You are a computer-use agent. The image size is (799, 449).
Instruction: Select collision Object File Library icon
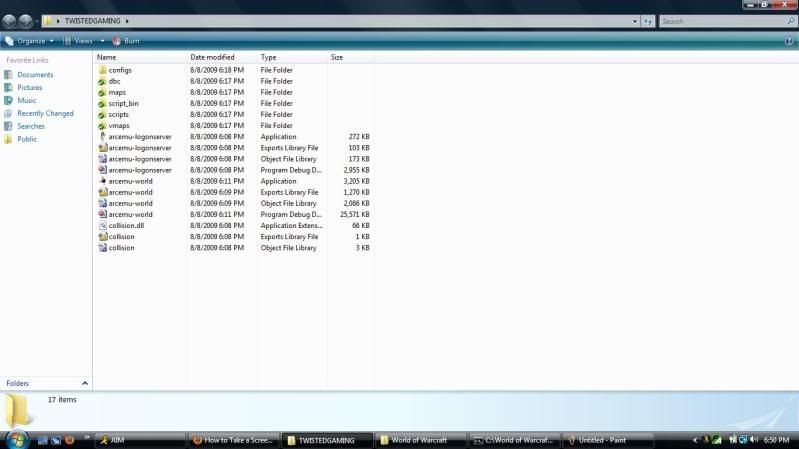pos(102,248)
